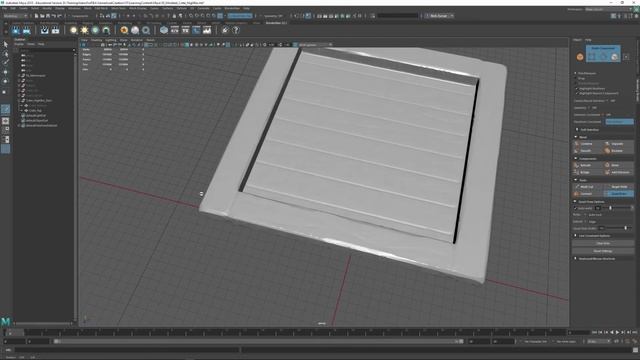The image size is (640, 360).
Task: Click the yellow sun light shelf icon
Action: click(84, 30)
